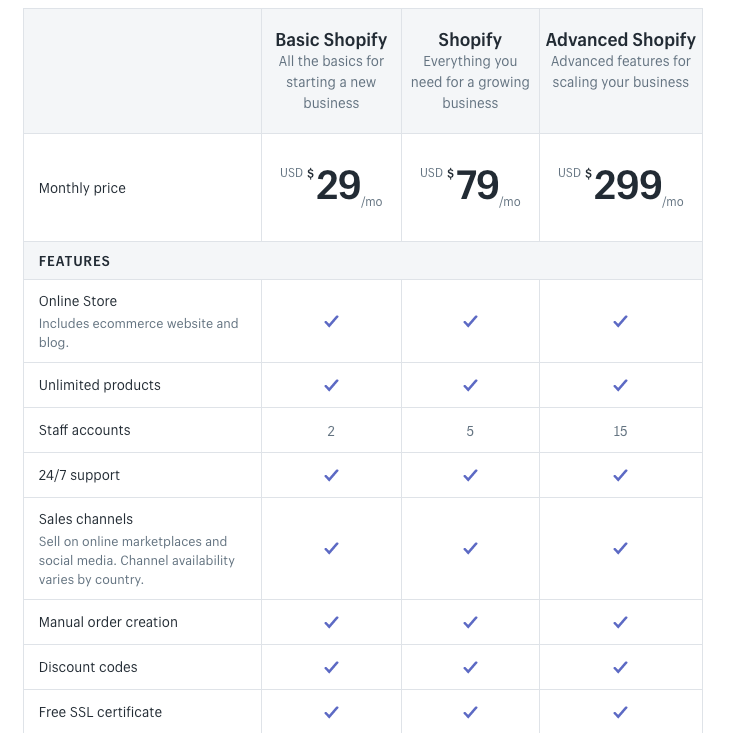Screen dimensions: 755x733
Task: Click Unlimited products checkmark under Basic Shopify
Action: tap(331, 385)
